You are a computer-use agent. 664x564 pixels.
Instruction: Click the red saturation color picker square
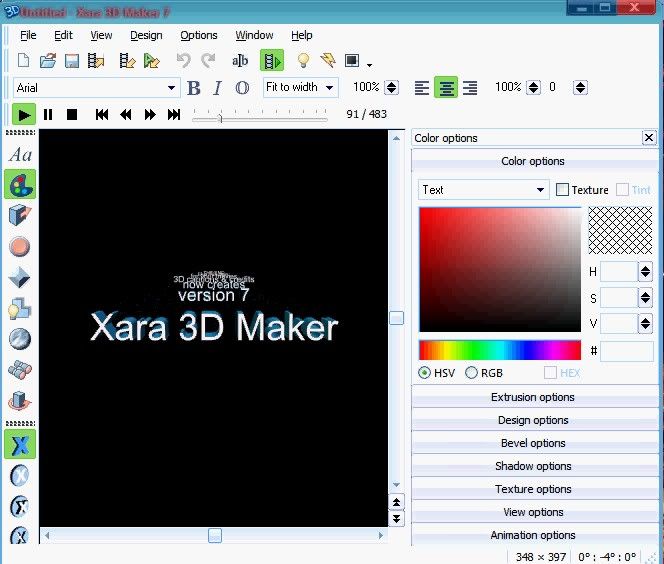[500, 269]
